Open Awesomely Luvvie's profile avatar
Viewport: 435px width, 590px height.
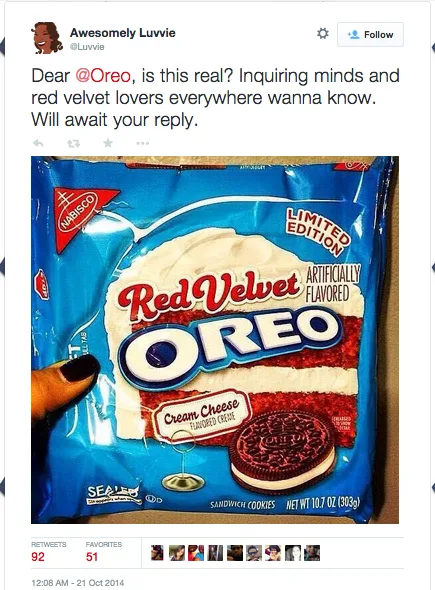coord(46,38)
